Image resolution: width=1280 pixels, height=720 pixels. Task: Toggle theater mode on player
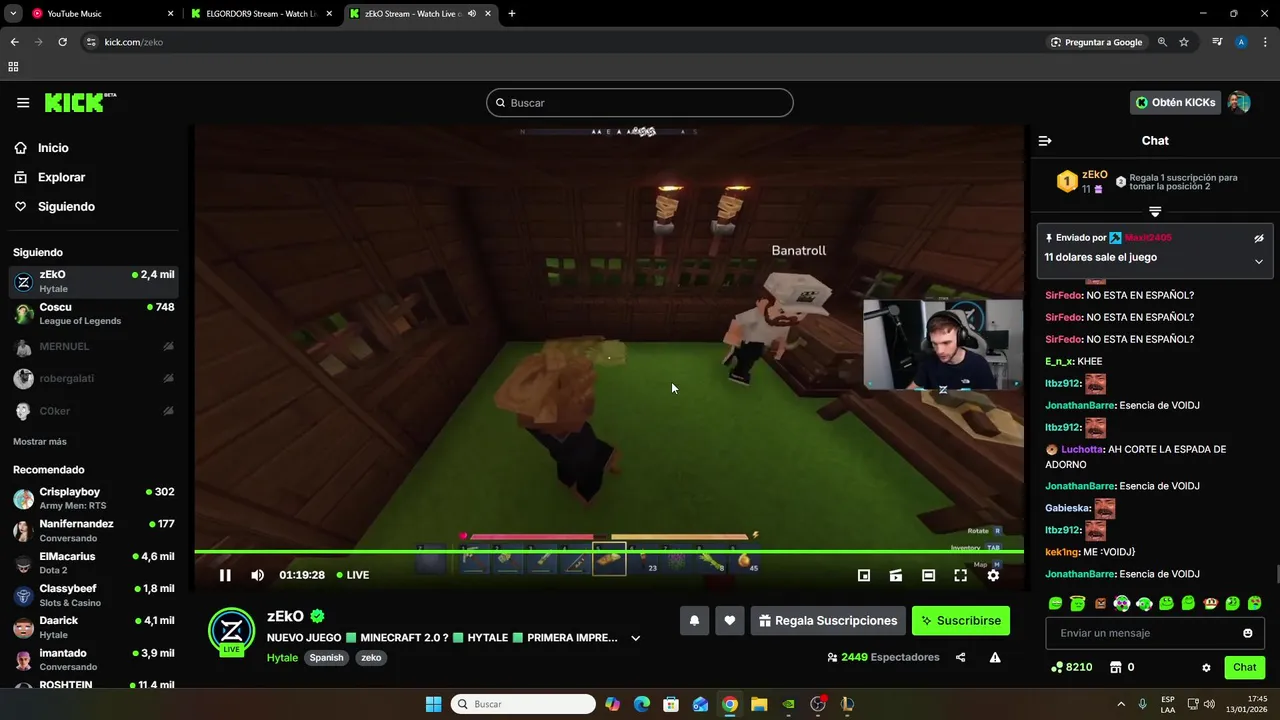[928, 575]
